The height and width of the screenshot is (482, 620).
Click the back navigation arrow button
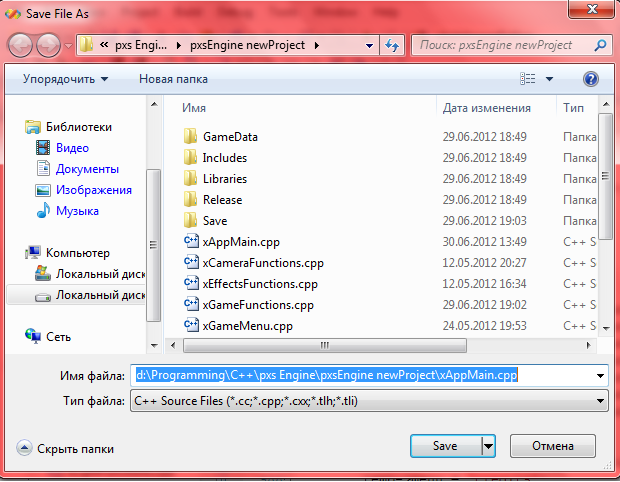pyautogui.click(x=22, y=45)
